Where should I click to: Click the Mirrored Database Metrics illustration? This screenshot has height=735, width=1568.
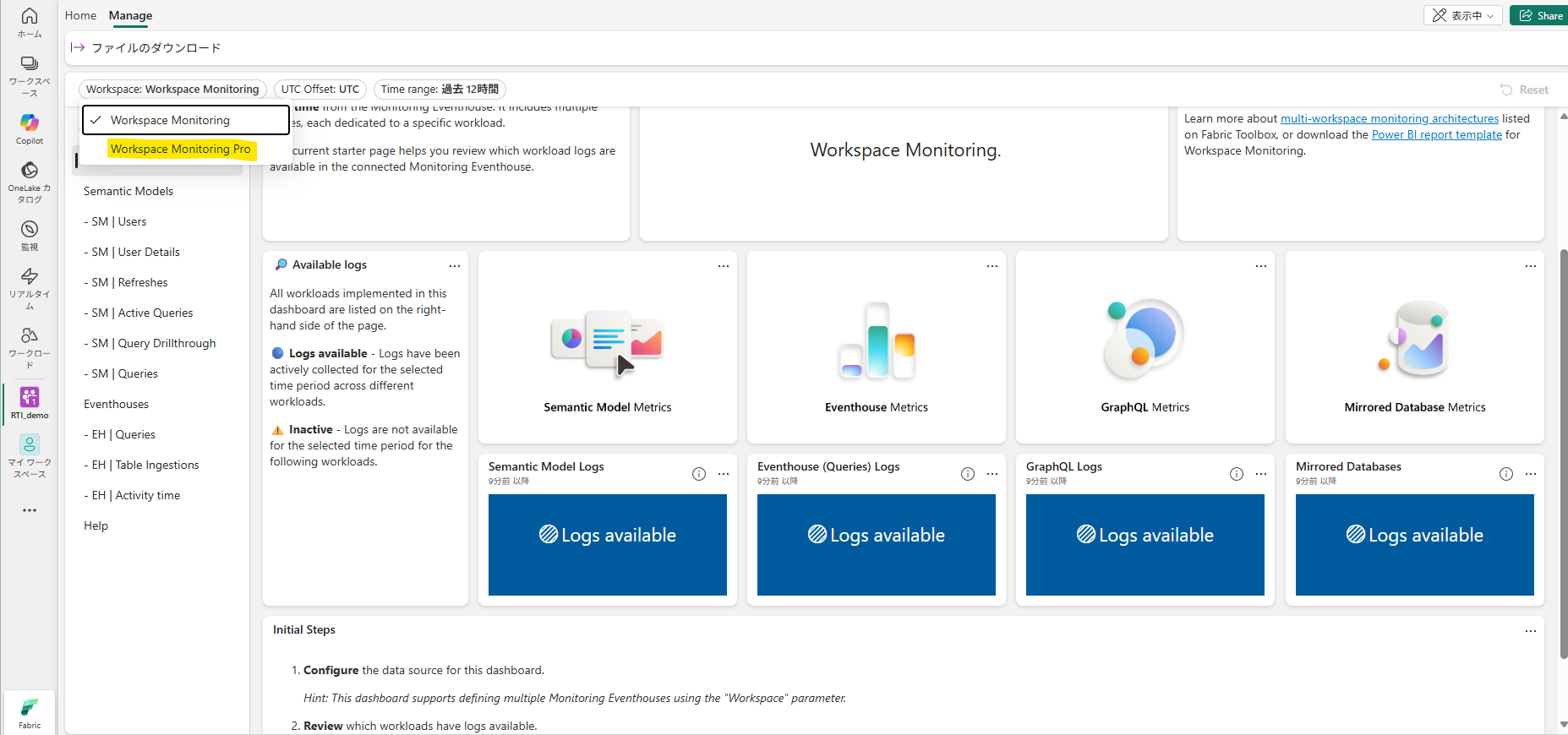[x=1415, y=340]
